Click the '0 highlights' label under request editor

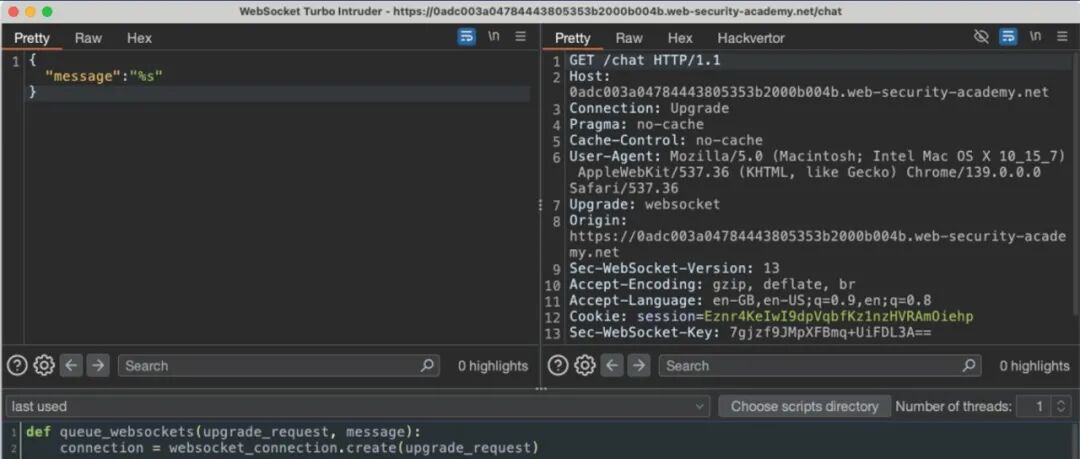1034,366
